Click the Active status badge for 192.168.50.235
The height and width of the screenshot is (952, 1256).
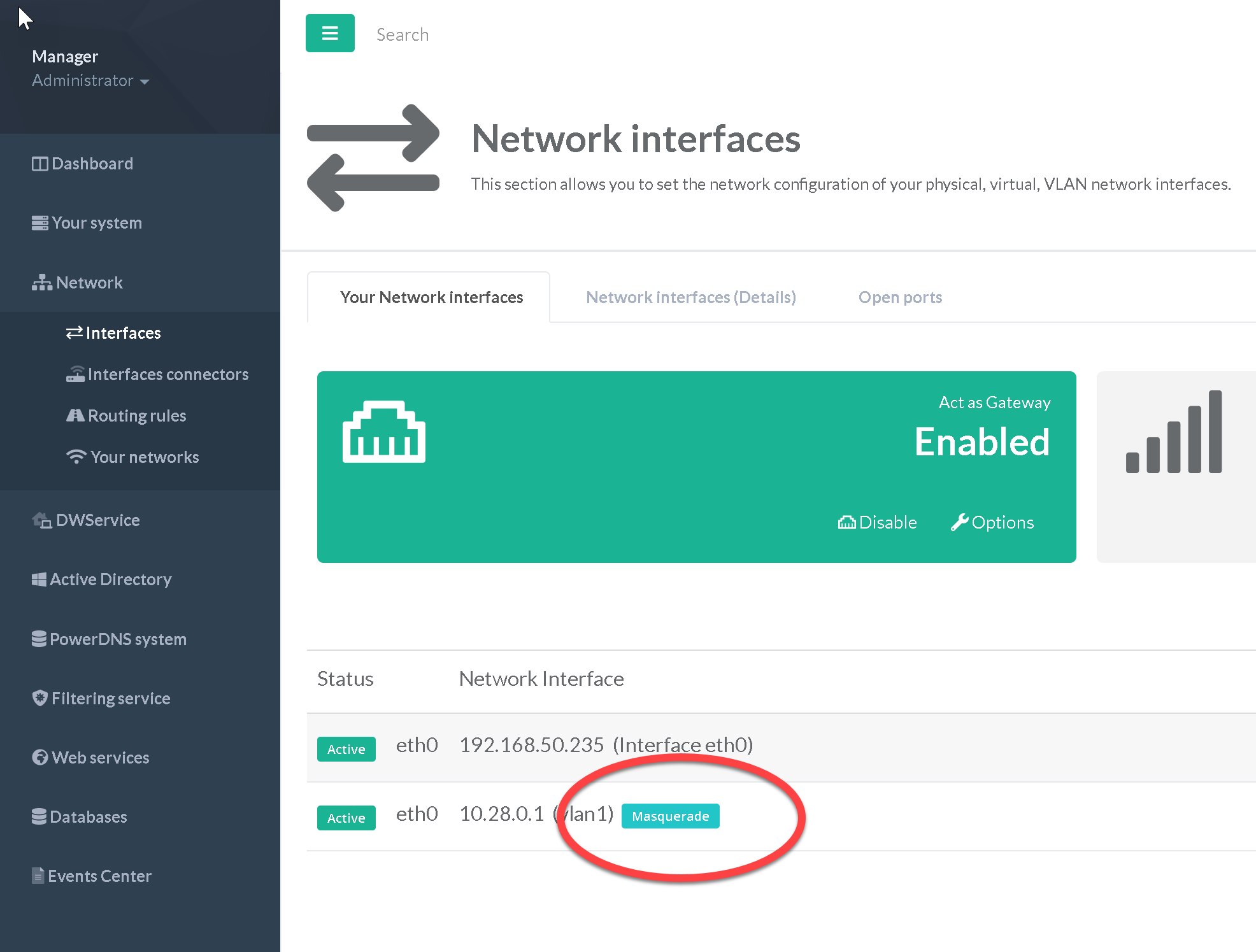[x=346, y=749]
